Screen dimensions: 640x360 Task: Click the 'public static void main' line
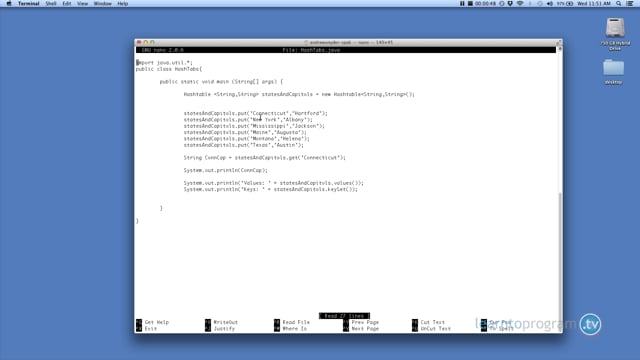click(x=221, y=82)
